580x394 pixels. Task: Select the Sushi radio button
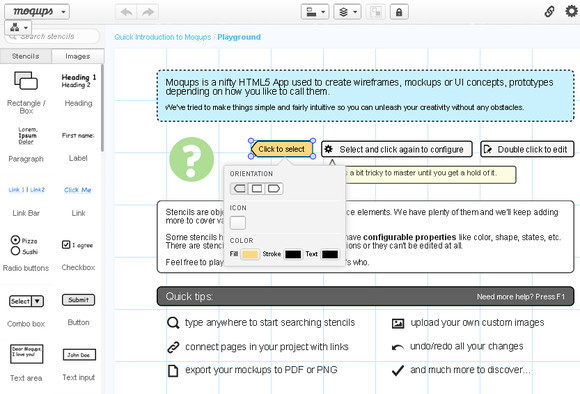click(x=15, y=251)
